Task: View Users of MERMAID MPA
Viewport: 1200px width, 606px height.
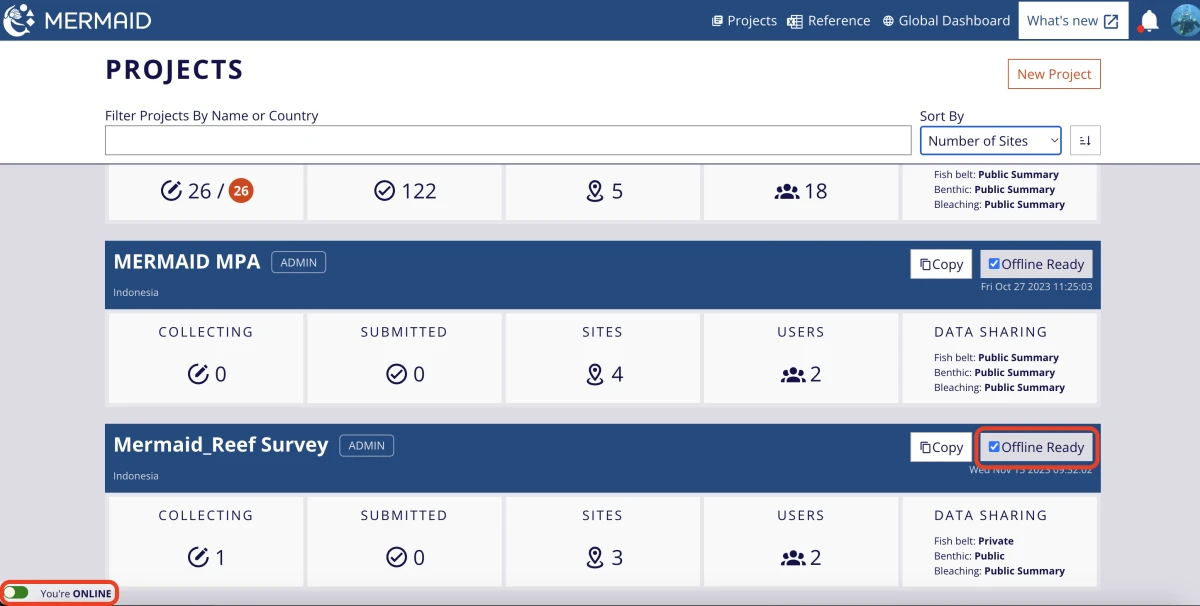Action: tap(800, 357)
